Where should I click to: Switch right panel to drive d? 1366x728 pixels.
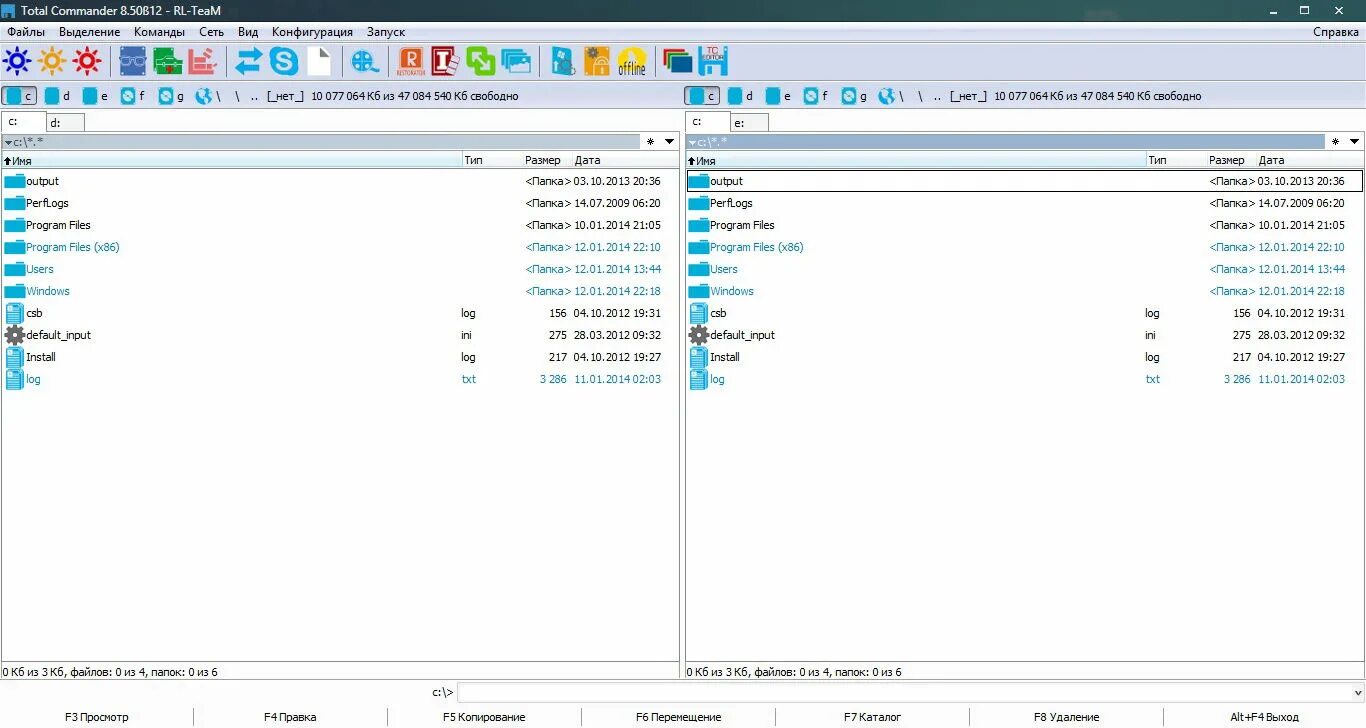coord(740,96)
